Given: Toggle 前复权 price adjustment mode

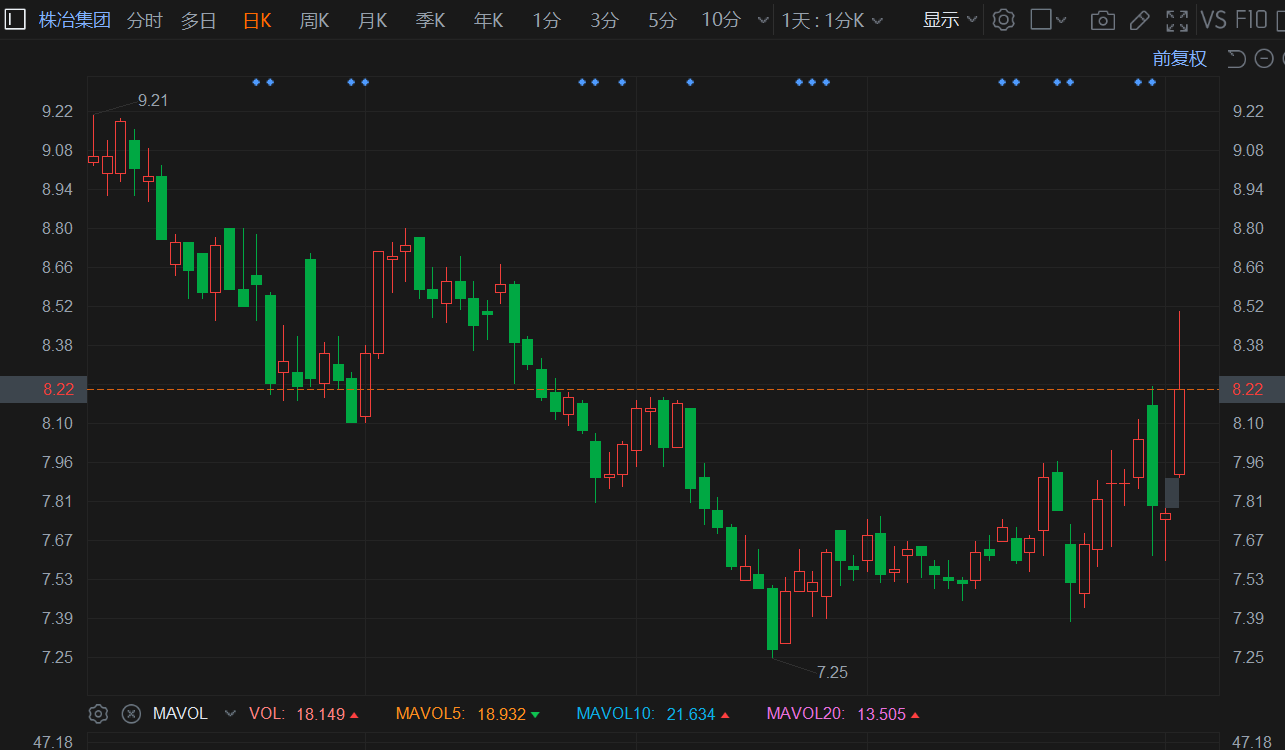Looking at the screenshot, I should (x=1179, y=59).
